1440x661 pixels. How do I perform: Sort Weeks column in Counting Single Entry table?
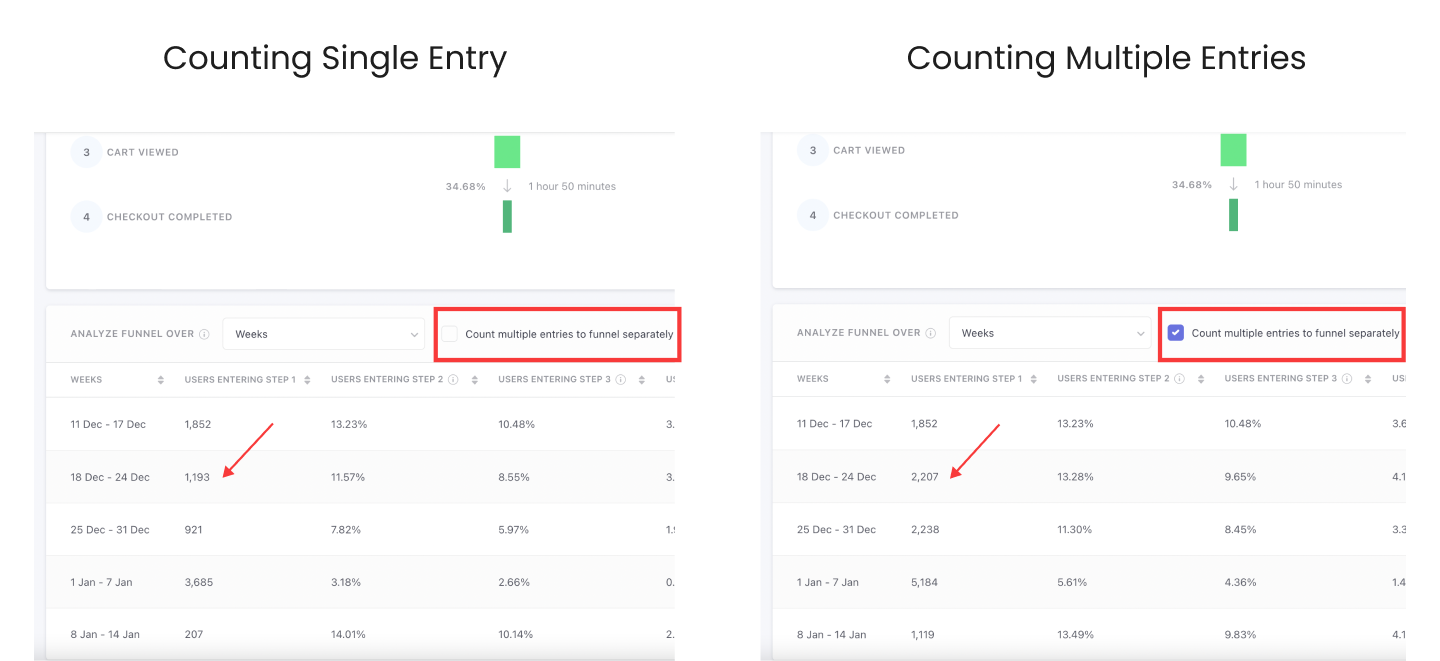click(161, 380)
